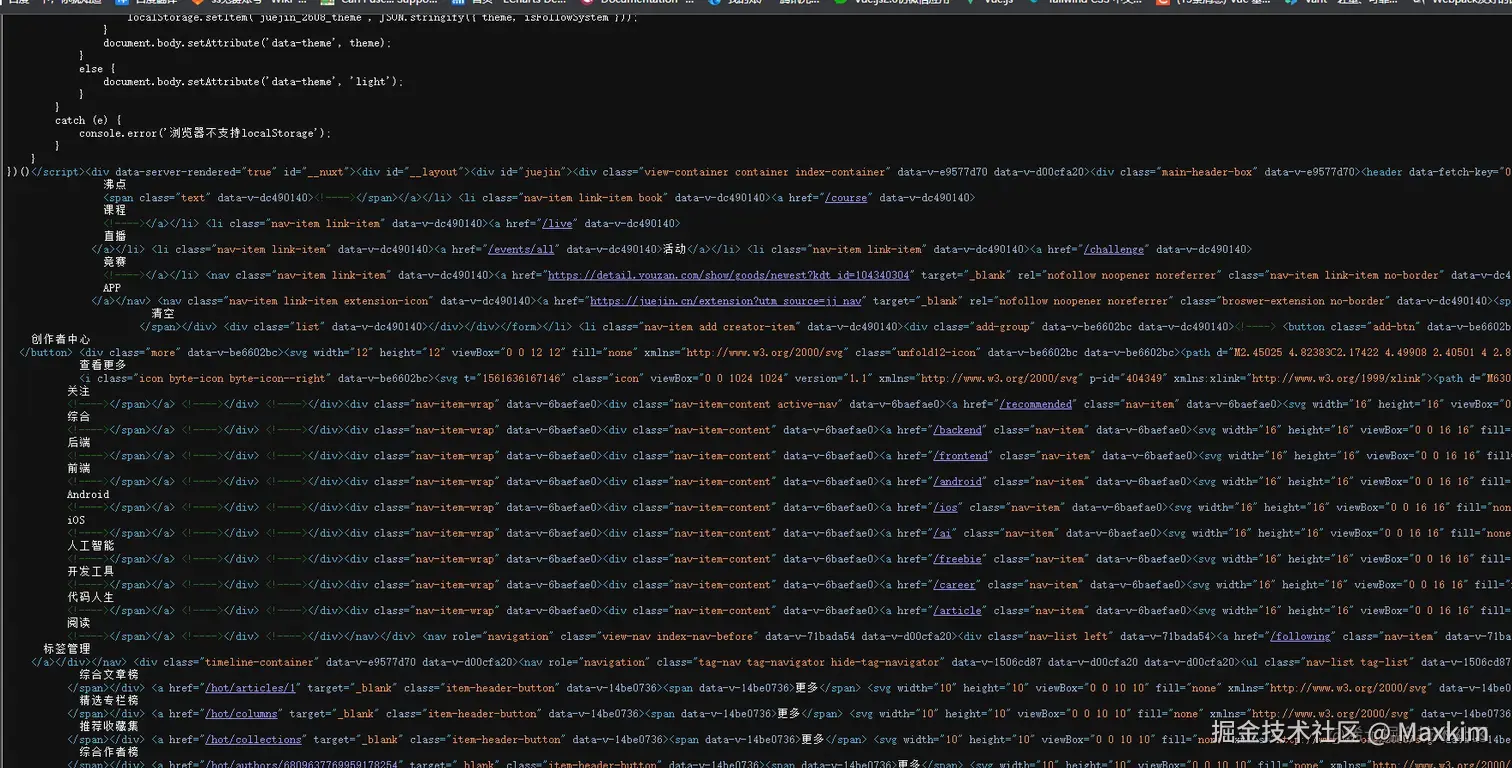The height and width of the screenshot is (768, 1512).
Task: Open the /frontend href link
Action: [x=961, y=457]
